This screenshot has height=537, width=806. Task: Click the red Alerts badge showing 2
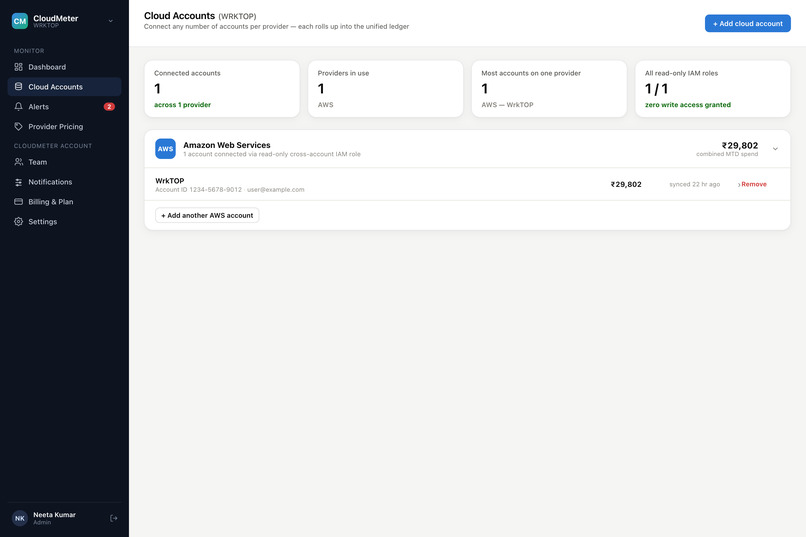[109, 106]
